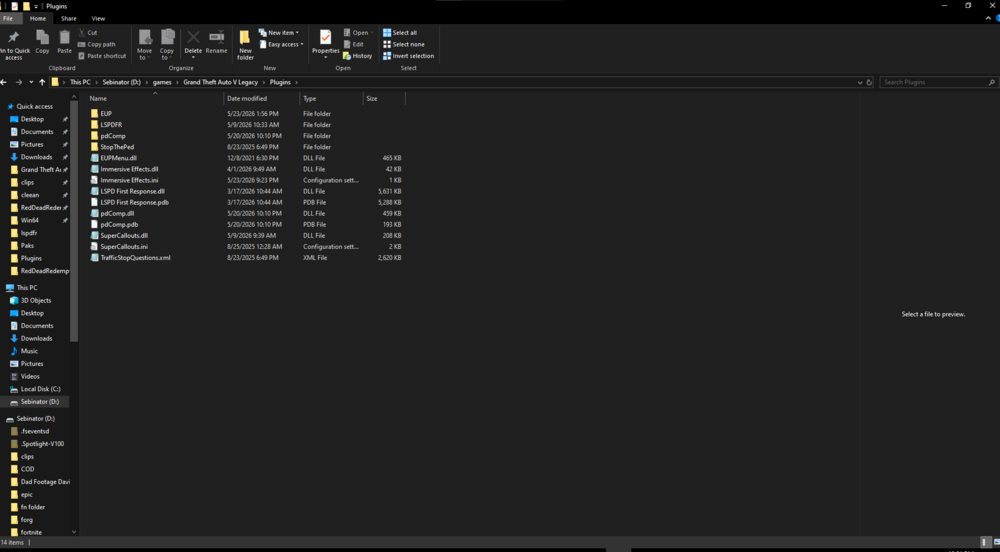Click Pin to Quick access icon
Image resolution: width=1000 pixels, height=552 pixels.
coord(13,38)
